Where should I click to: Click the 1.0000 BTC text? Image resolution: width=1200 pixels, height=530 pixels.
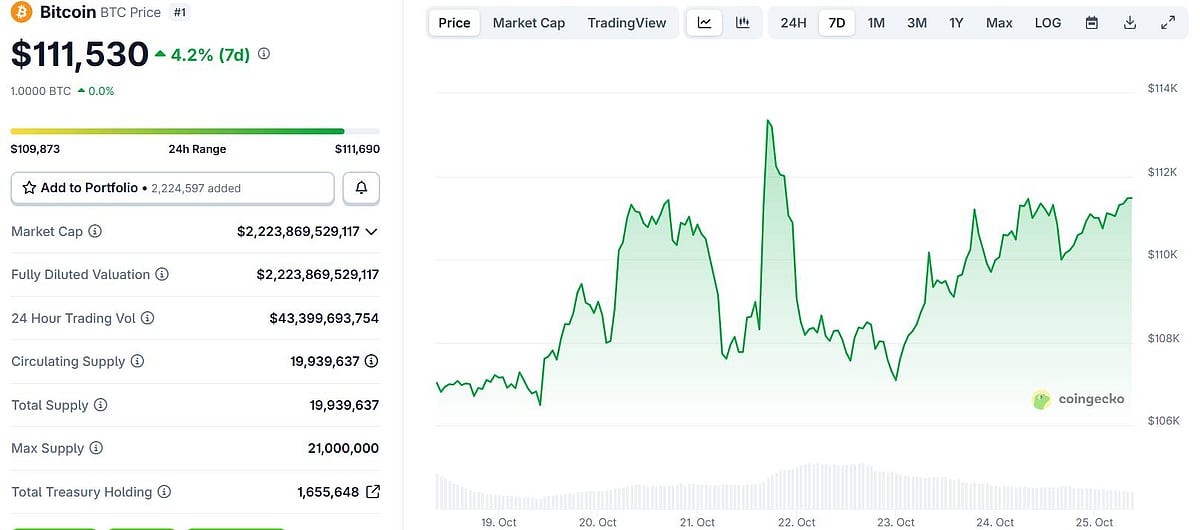tap(41, 91)
